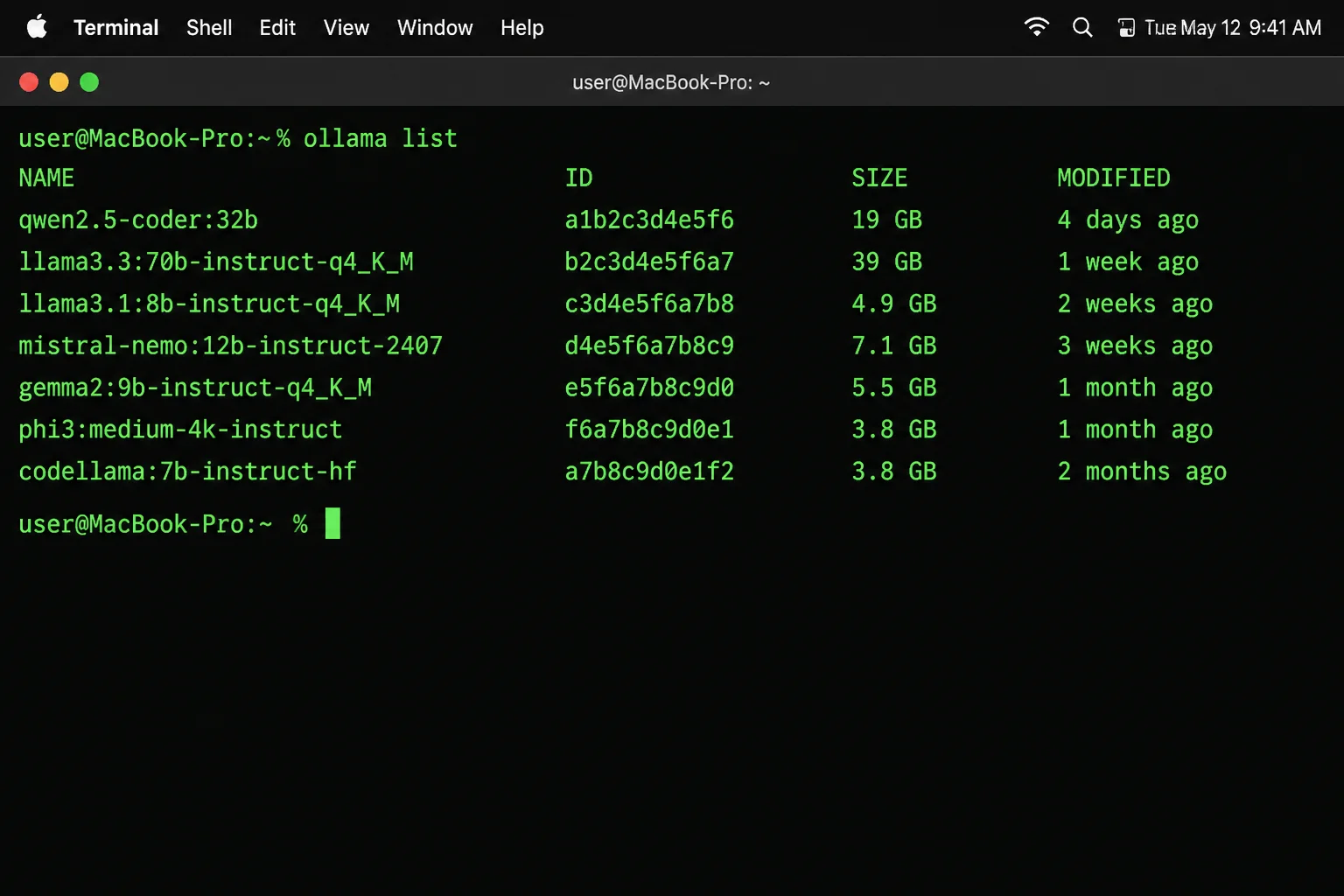1344x896 pixels.
Task: Click the size value 19 GB
Action: (x=887, y=220)
